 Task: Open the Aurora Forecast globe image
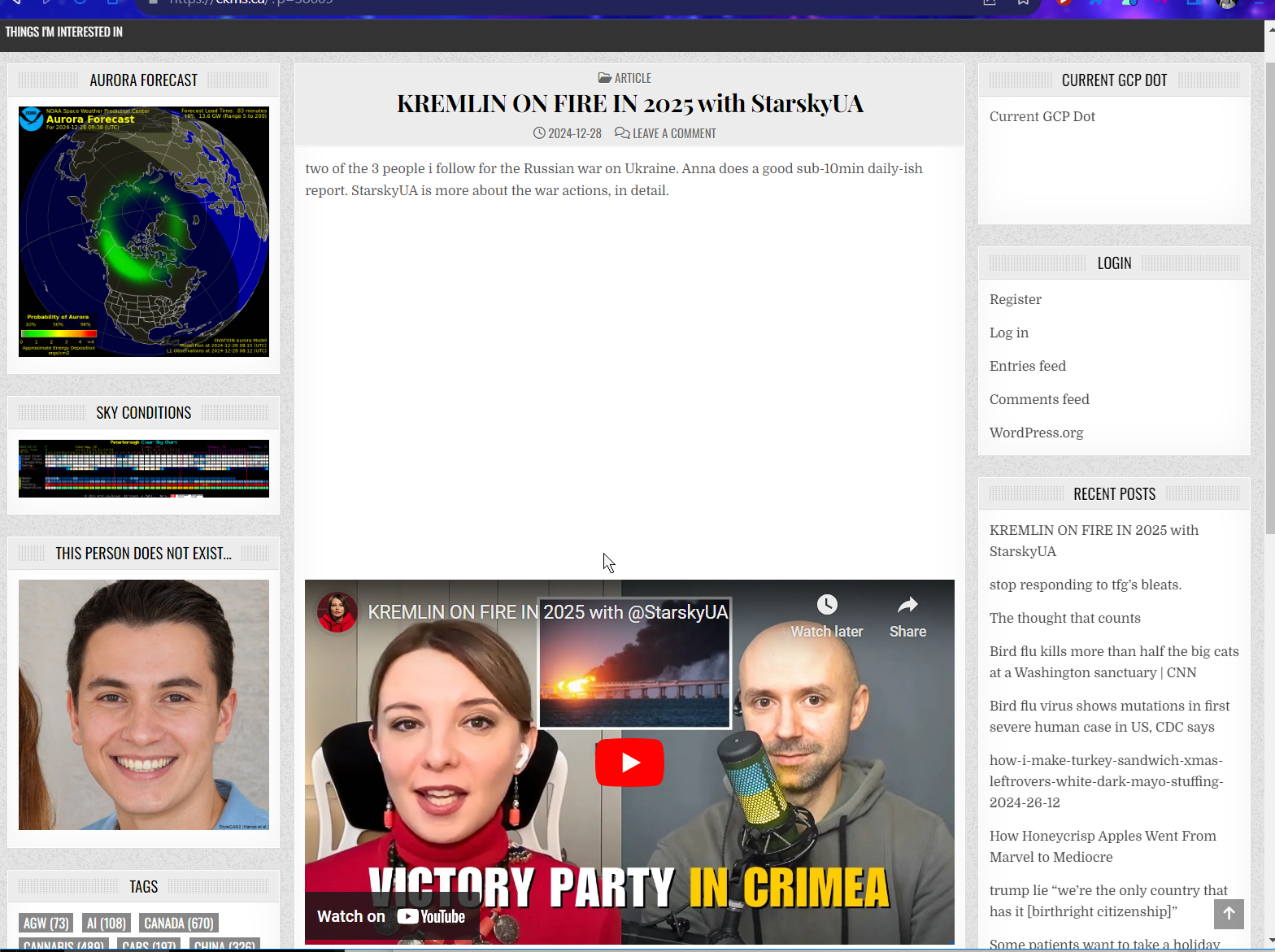pyautogui.click(x=144, y=232)
